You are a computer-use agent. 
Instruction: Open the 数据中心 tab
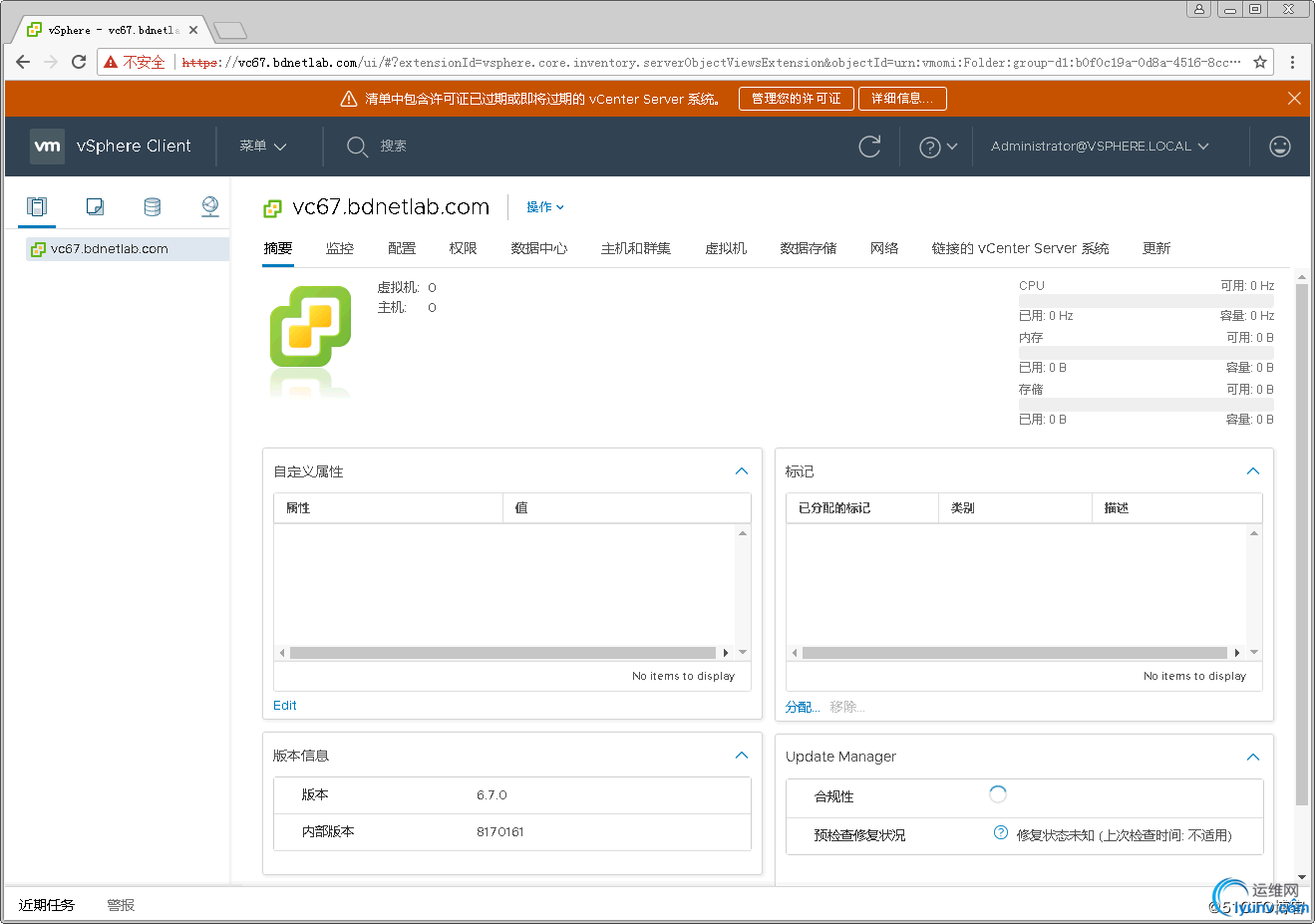539,248
